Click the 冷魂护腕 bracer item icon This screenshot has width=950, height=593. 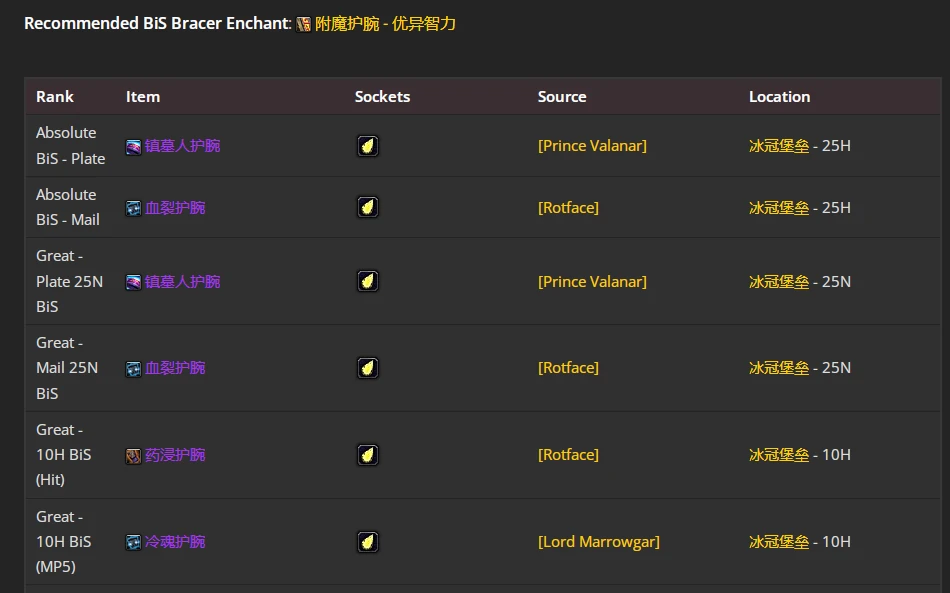point(133,542)
